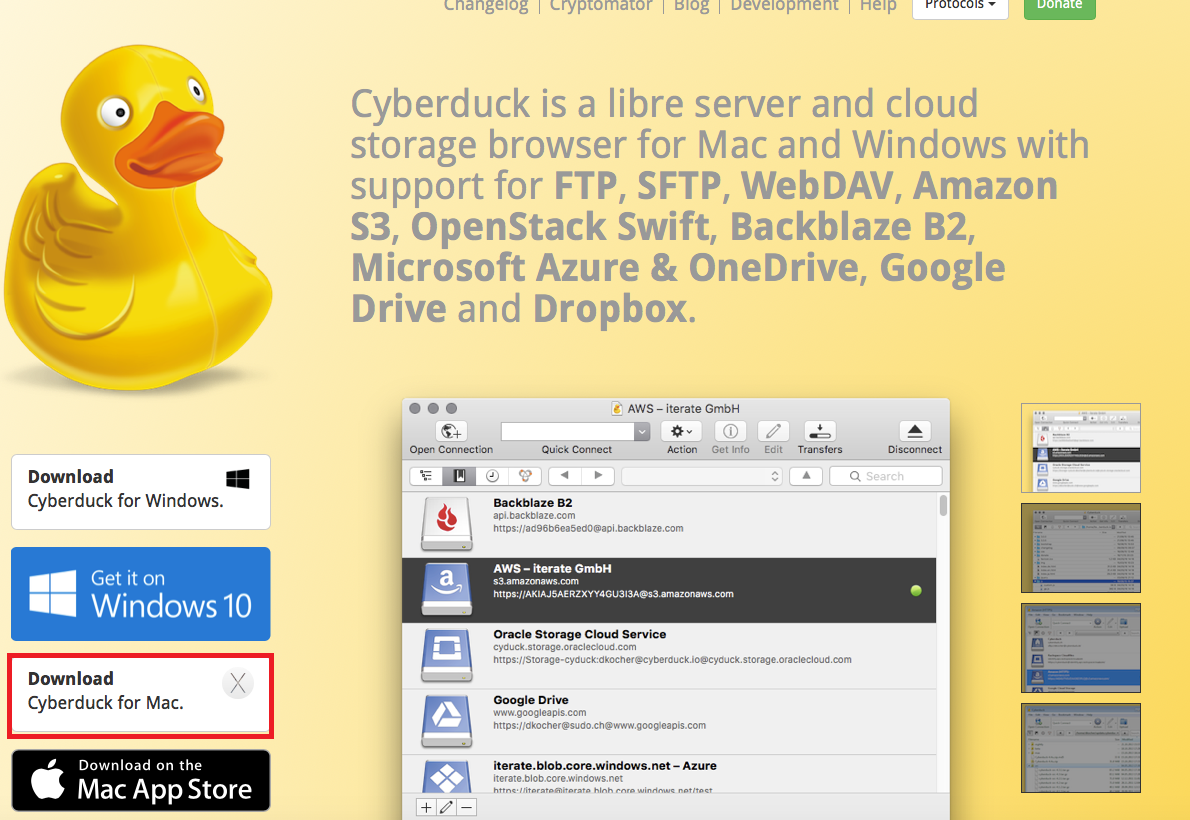The height and width of the screenshot is (820, 1190).
Task: Open the Help menu item
Action: pyautogui.click(x=877, y=6)
